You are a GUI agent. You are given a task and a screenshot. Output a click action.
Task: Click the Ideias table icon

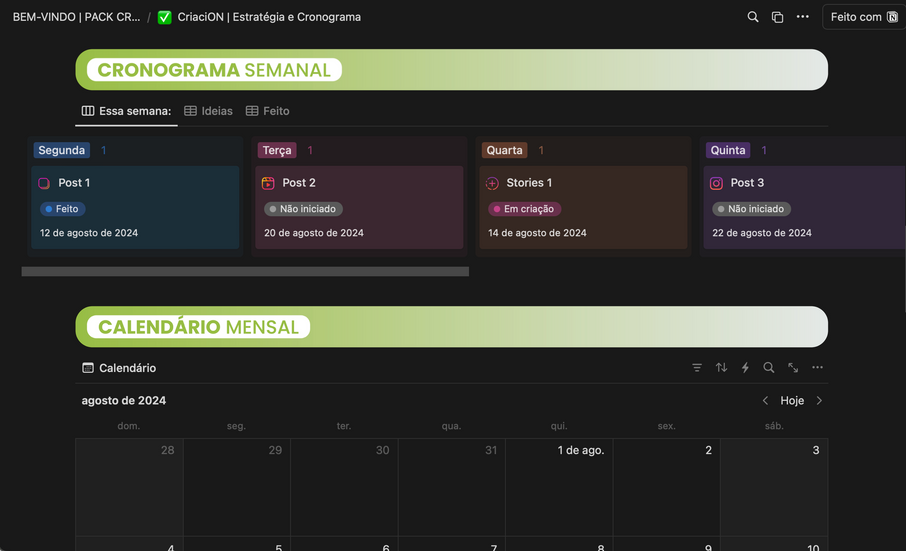[190, 111]
